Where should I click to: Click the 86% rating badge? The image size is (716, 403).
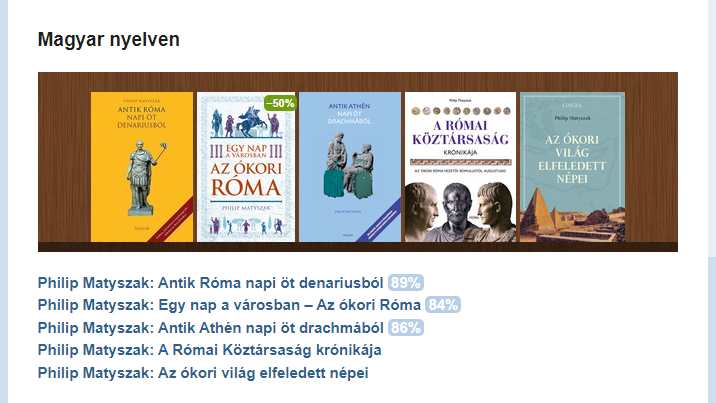click(405, 328)
